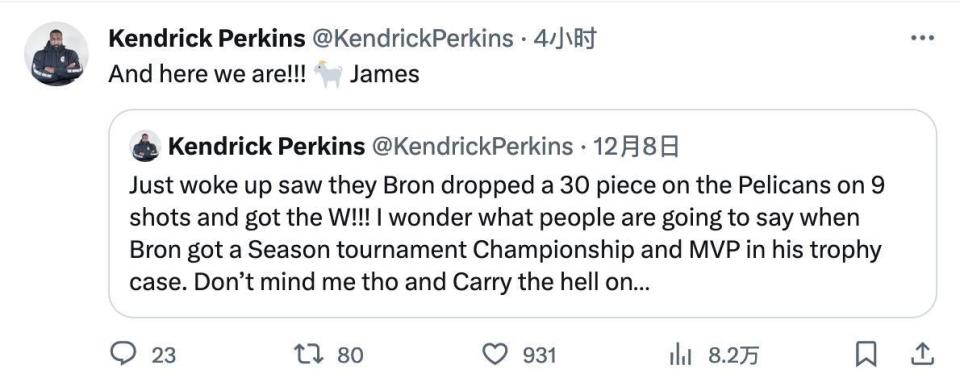
Task: Click the 80 retweets count
Action: tap(350, 355)
